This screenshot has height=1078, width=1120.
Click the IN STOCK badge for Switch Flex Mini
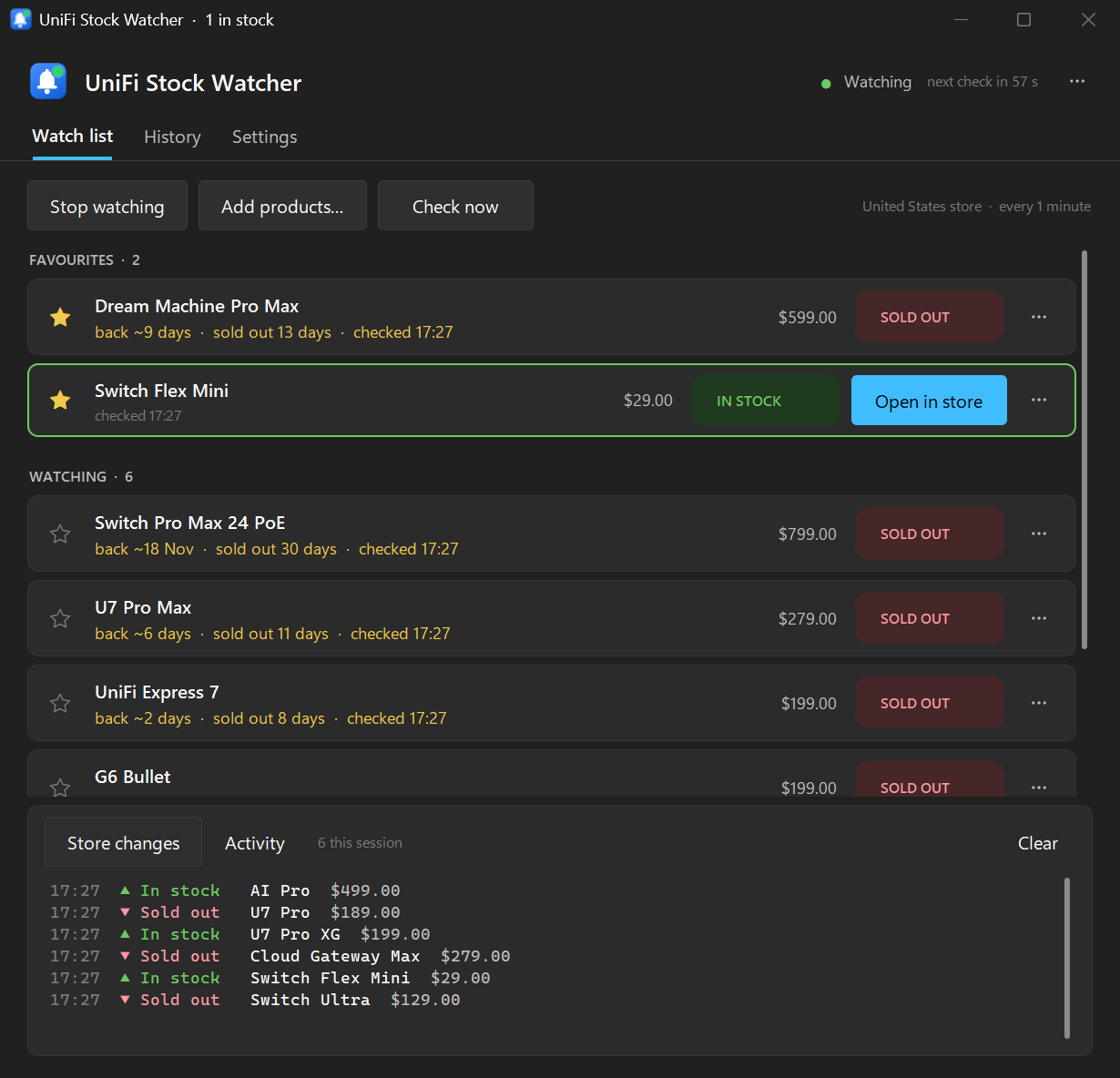(765, 401)
